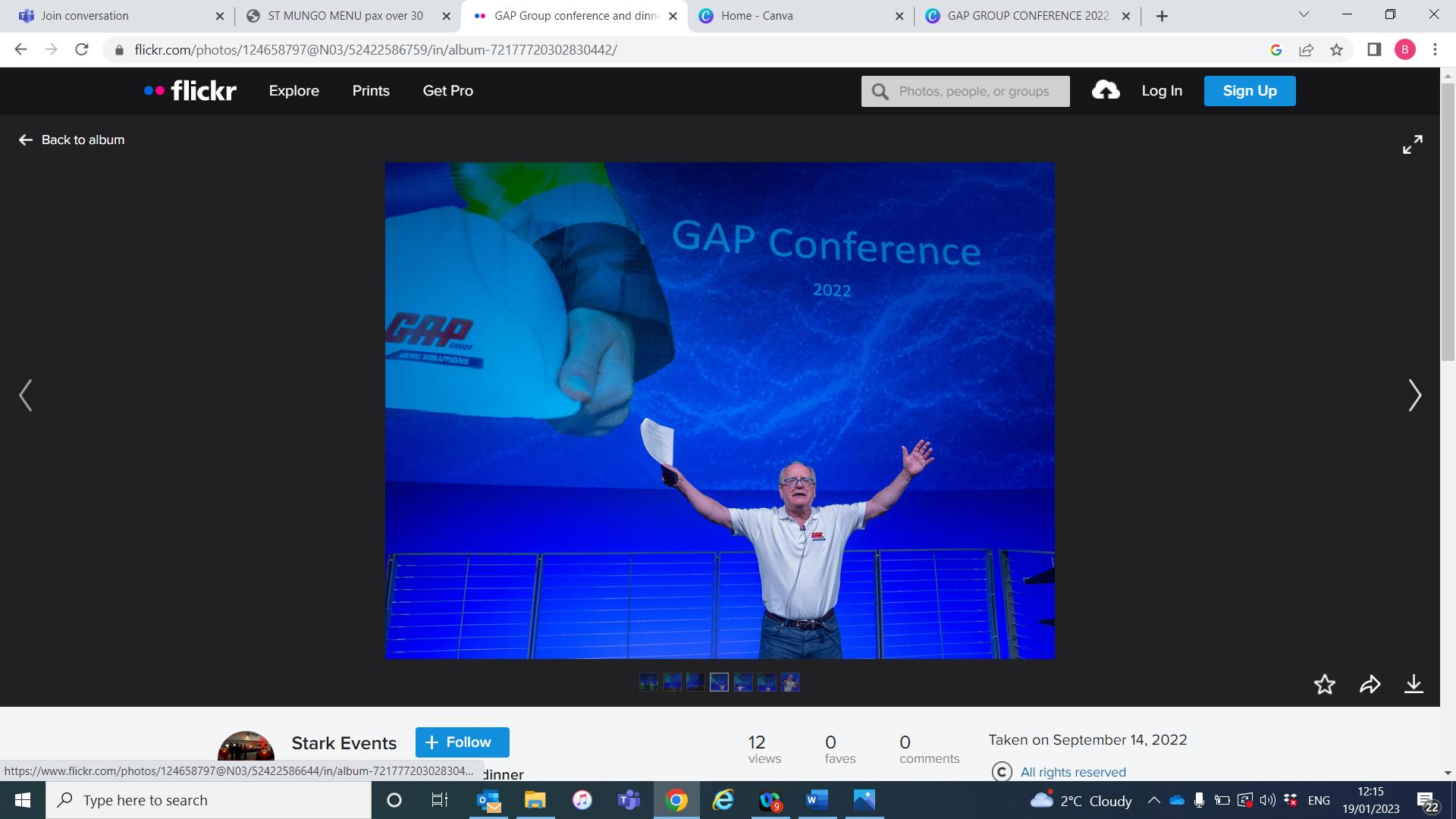
Task: Click the share arrow icon for the photo
Action: [x=1370, y=685]
